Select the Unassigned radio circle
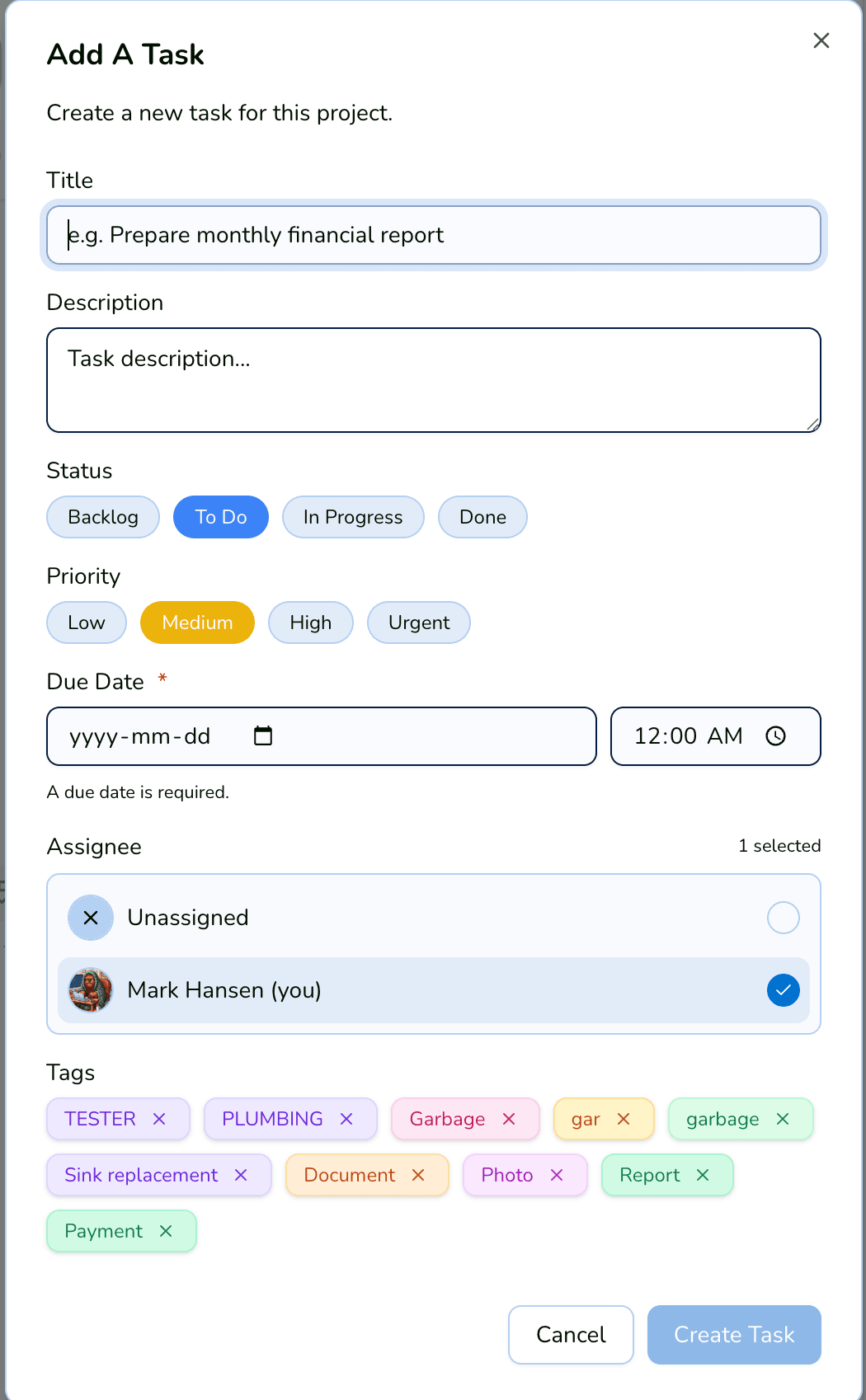The width and height of the screenshot is (866, 1400). pyautogui.click(x=784, y=918)
